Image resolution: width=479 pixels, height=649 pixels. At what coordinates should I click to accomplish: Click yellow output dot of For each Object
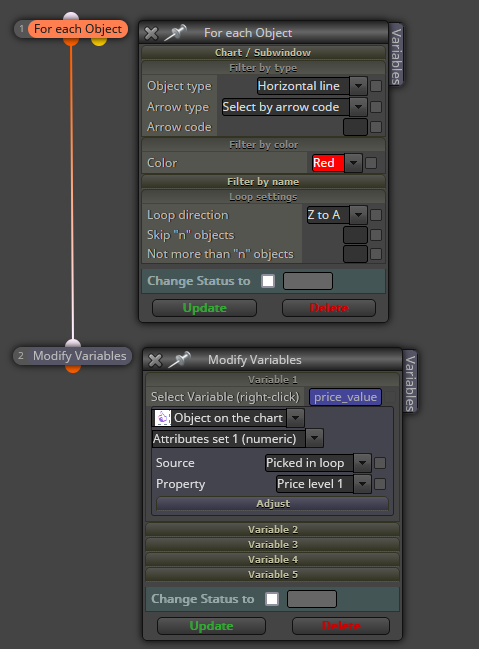point(99,41)
